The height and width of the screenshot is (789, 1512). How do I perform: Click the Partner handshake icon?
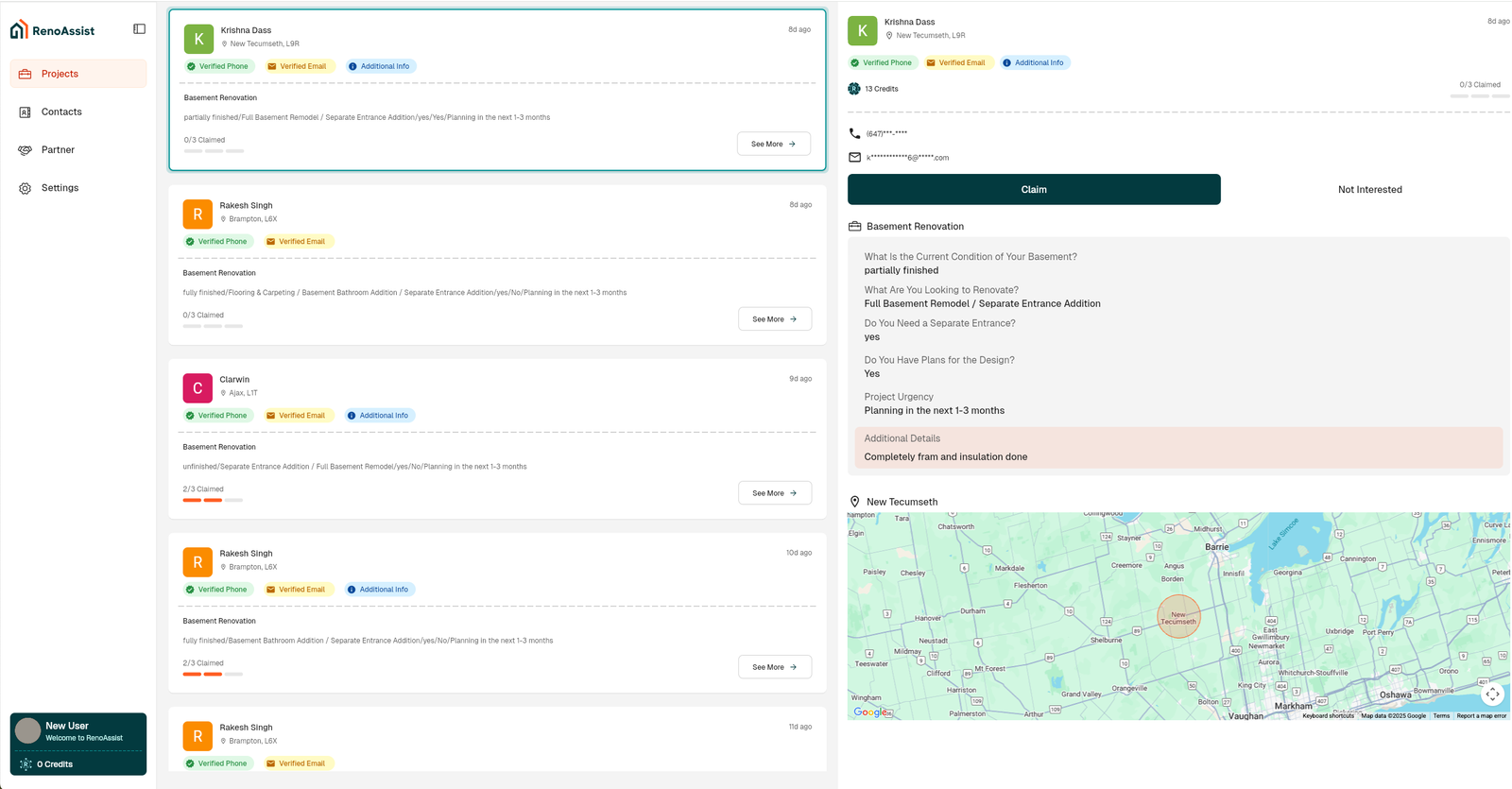[x=26, y=150]
